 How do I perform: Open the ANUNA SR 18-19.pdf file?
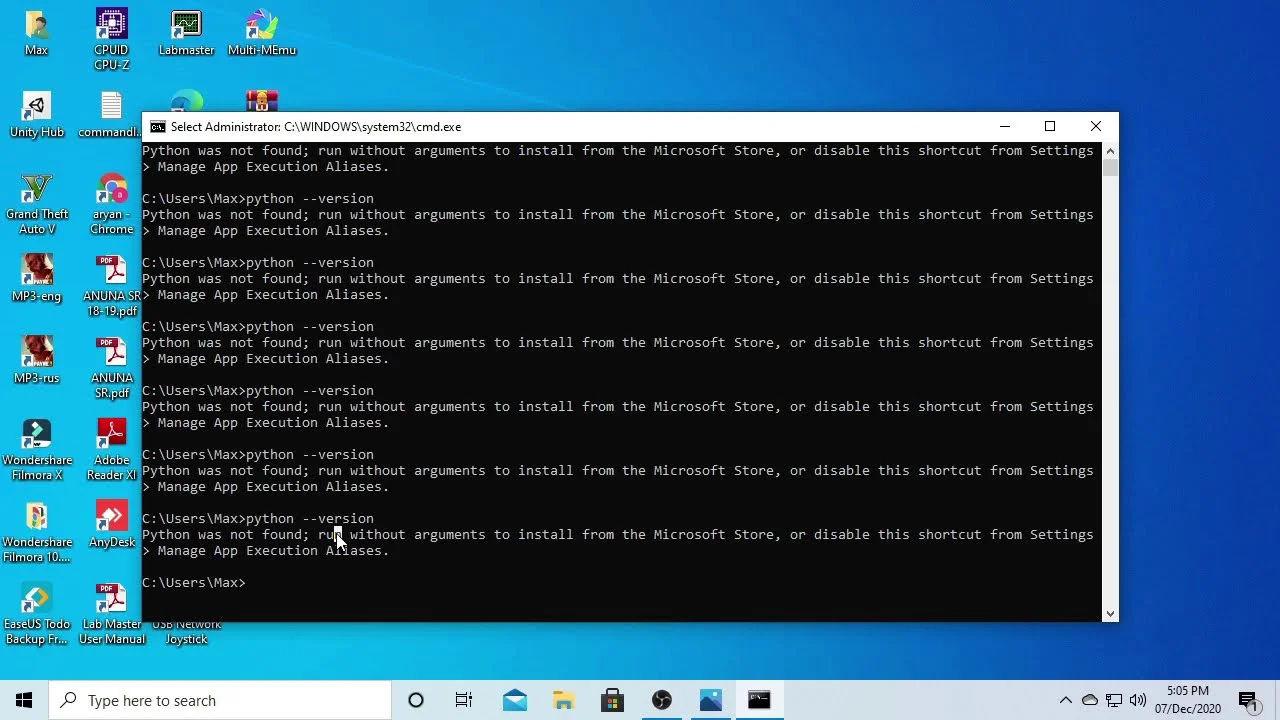pos(111,286)
